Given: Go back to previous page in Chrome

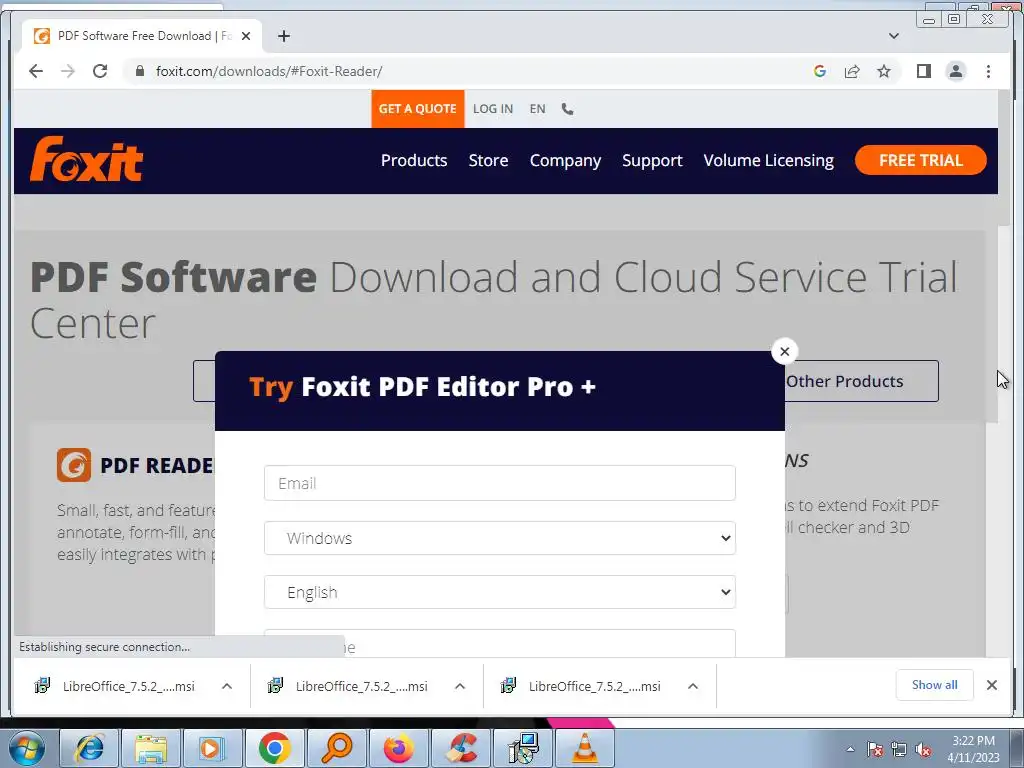Looking at the screenshot, I should (36, 71).
